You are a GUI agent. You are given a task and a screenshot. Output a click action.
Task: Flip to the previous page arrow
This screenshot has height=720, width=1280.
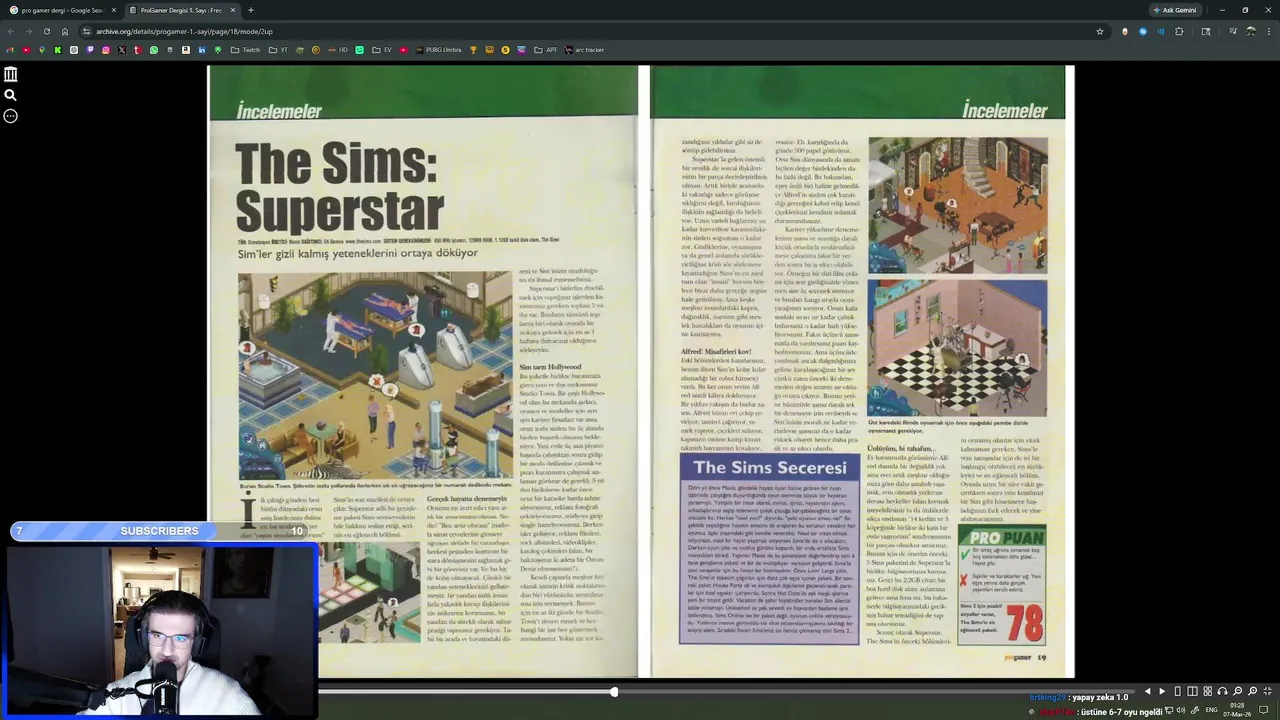click(1148, 691)
